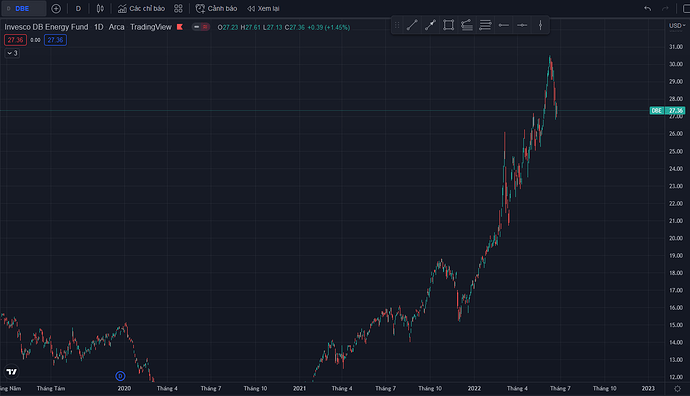Create an alert with Cảnh báo
This screenshot has width=690, height=396.
(x=217, y=8)
